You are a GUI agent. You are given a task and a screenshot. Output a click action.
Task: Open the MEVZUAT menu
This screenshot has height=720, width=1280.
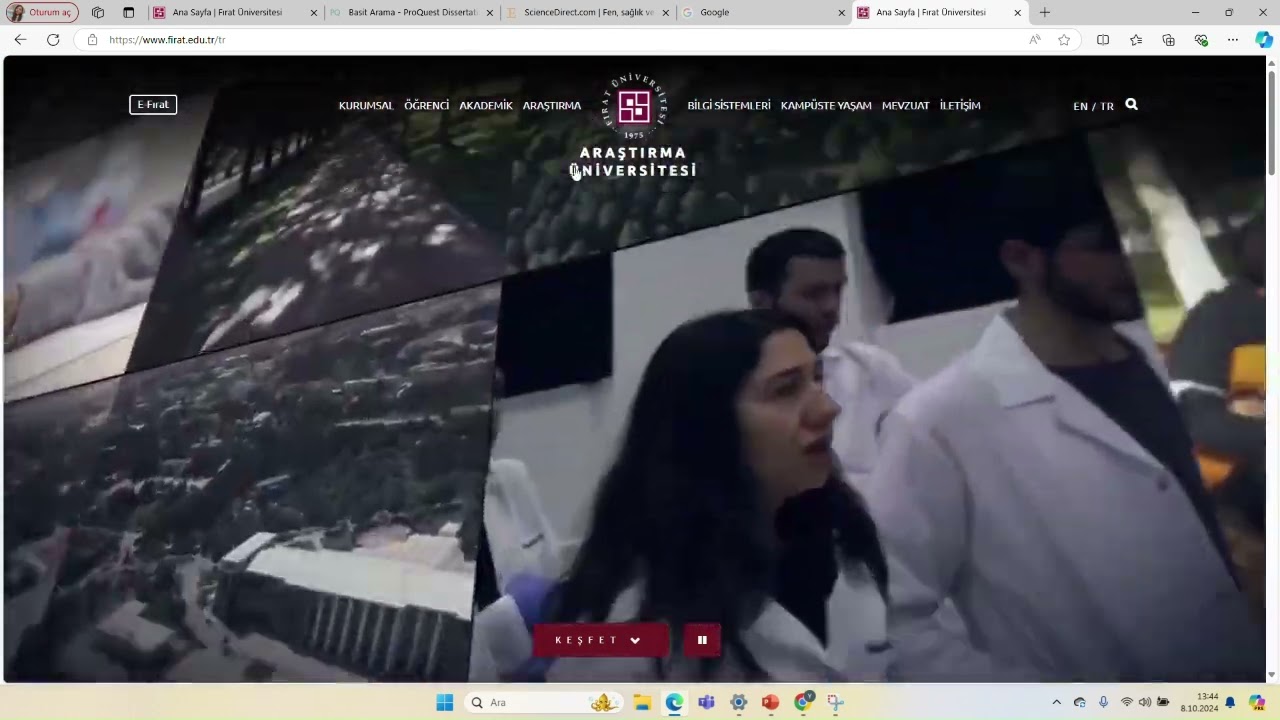(906, 105)
